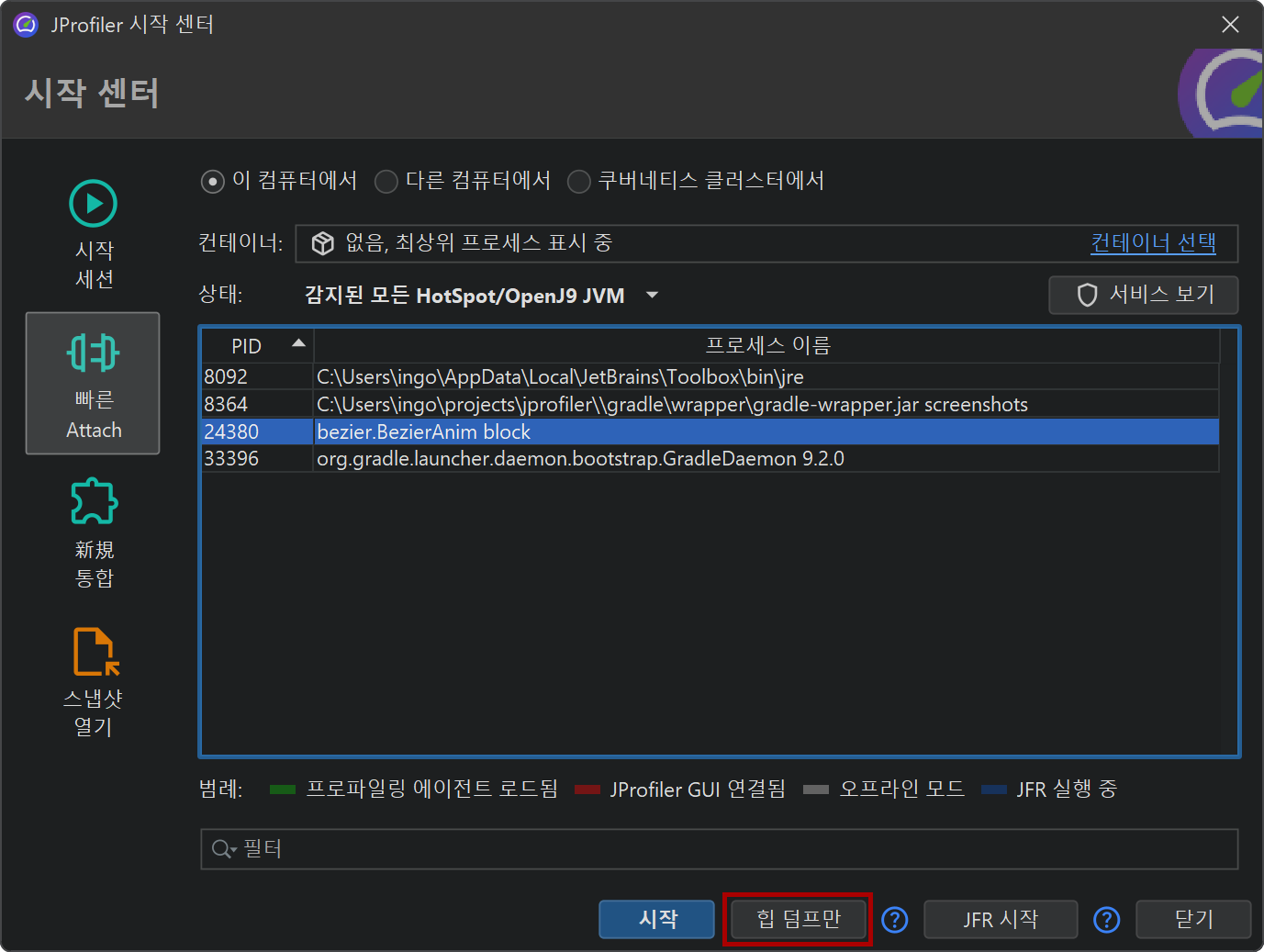The width and height of the screenshot is (1264, 952).
Task: Click the search magnifier icon in filter
Action: (x=222, y=849)
